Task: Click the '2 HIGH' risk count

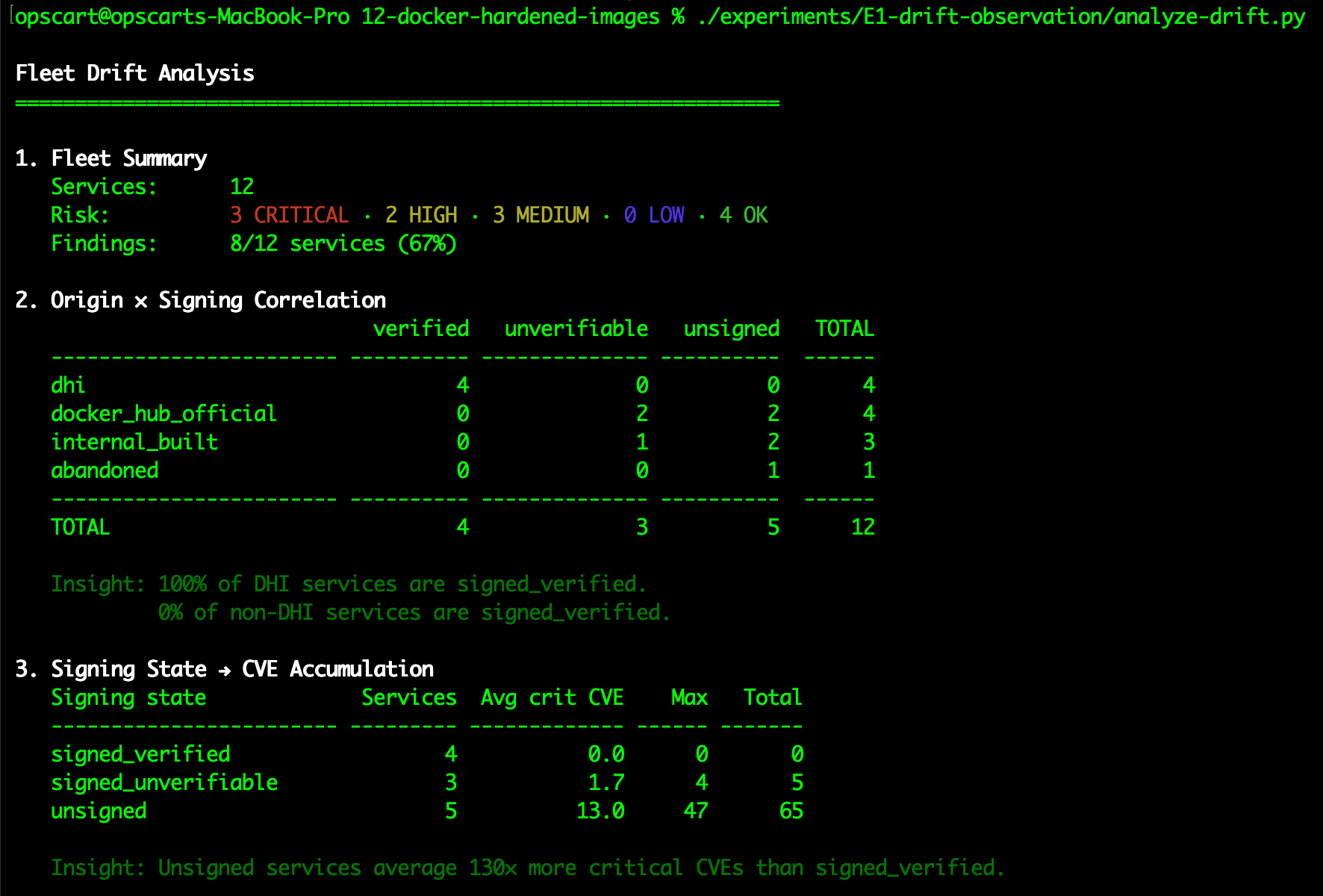Action: pos(421,215)
